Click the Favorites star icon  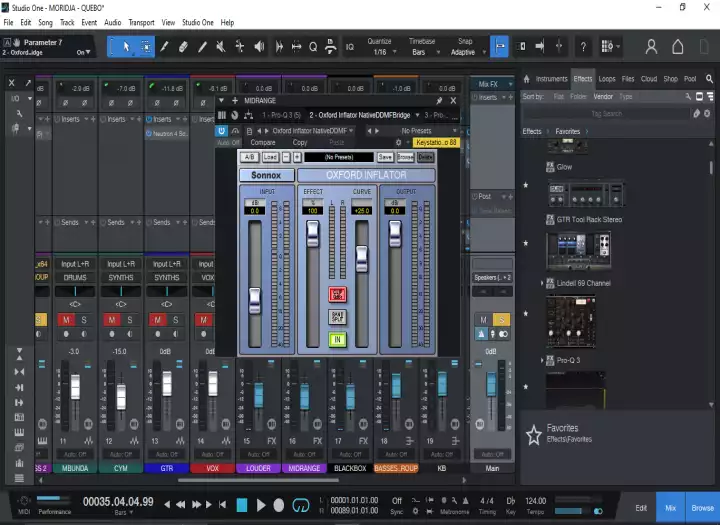534,435
